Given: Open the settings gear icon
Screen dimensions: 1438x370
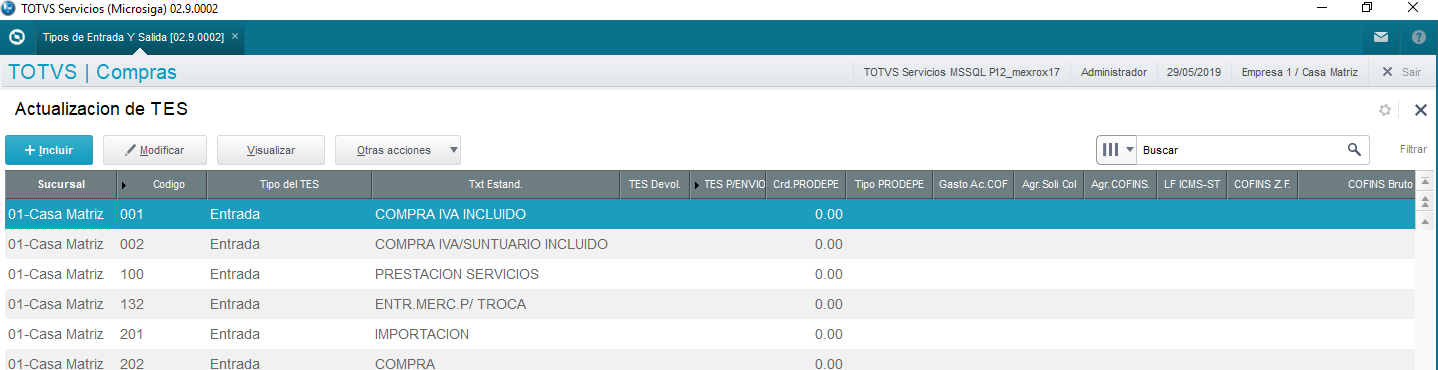Looking at the screenshot, I should coord(1385,110).
